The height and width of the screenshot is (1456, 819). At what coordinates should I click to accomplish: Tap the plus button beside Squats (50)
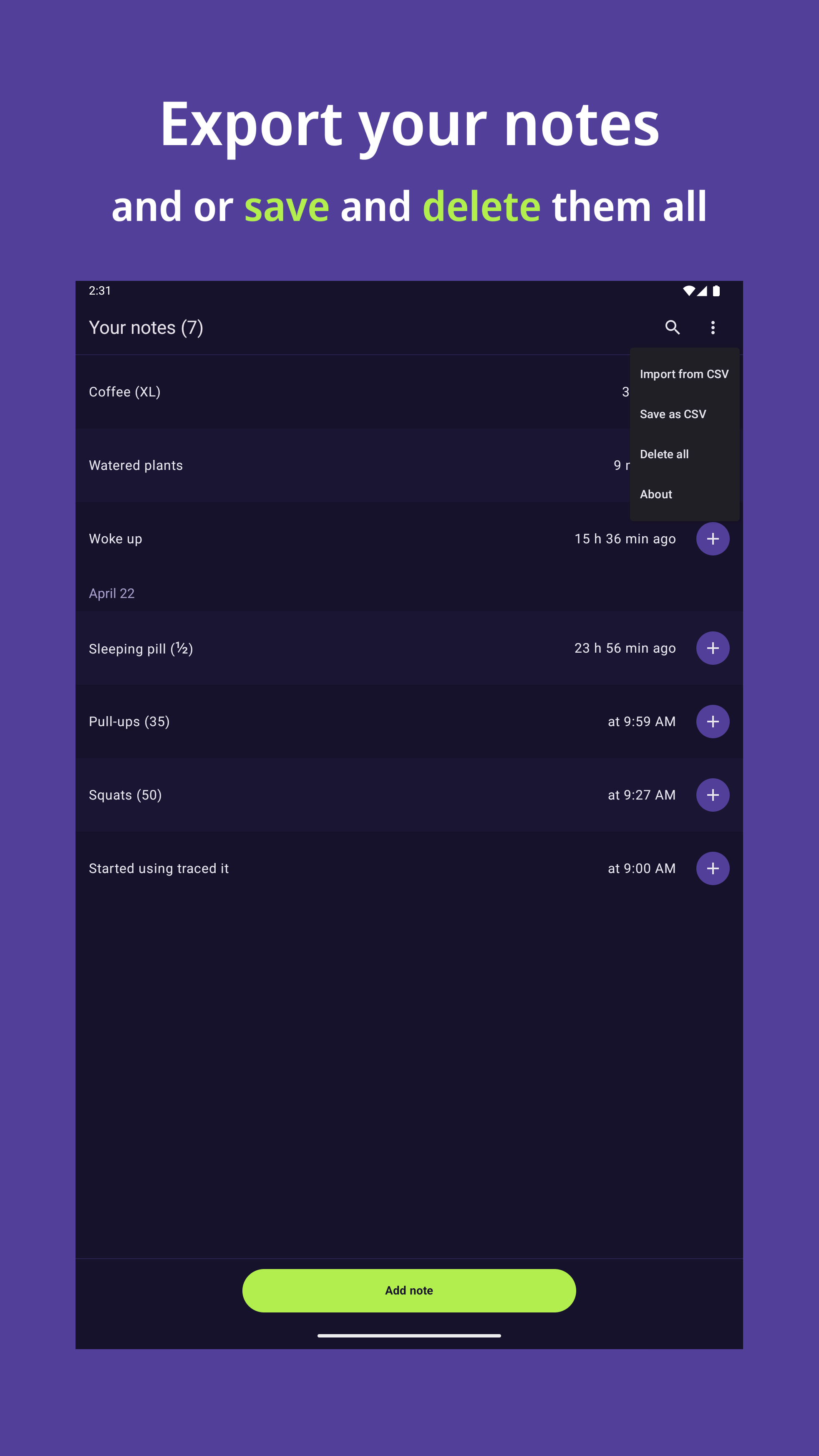(713, 795)
